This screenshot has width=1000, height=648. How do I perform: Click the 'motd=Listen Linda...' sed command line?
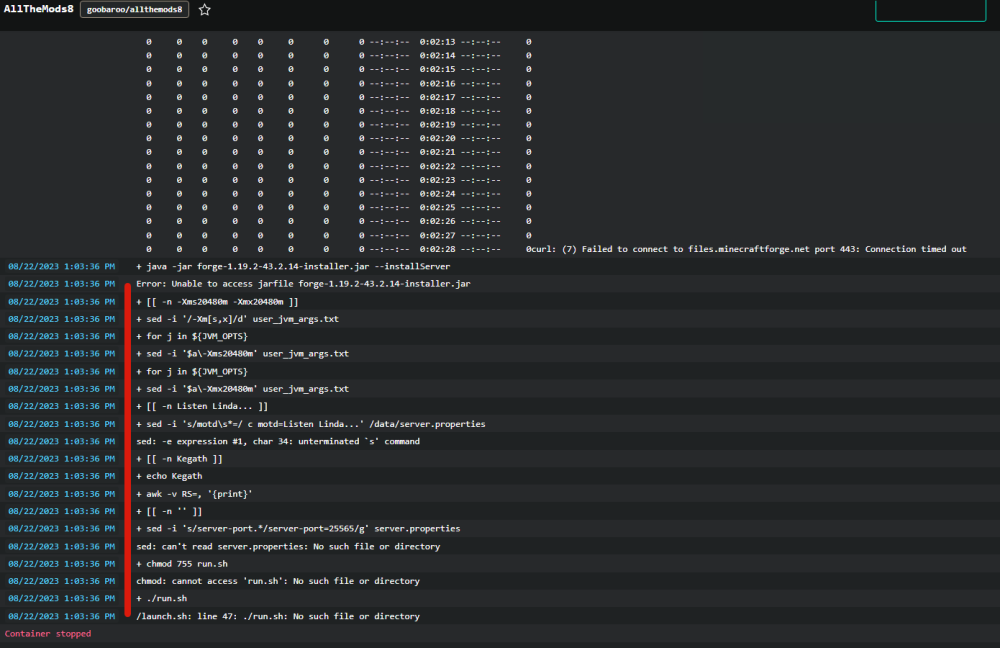point(311,424)
